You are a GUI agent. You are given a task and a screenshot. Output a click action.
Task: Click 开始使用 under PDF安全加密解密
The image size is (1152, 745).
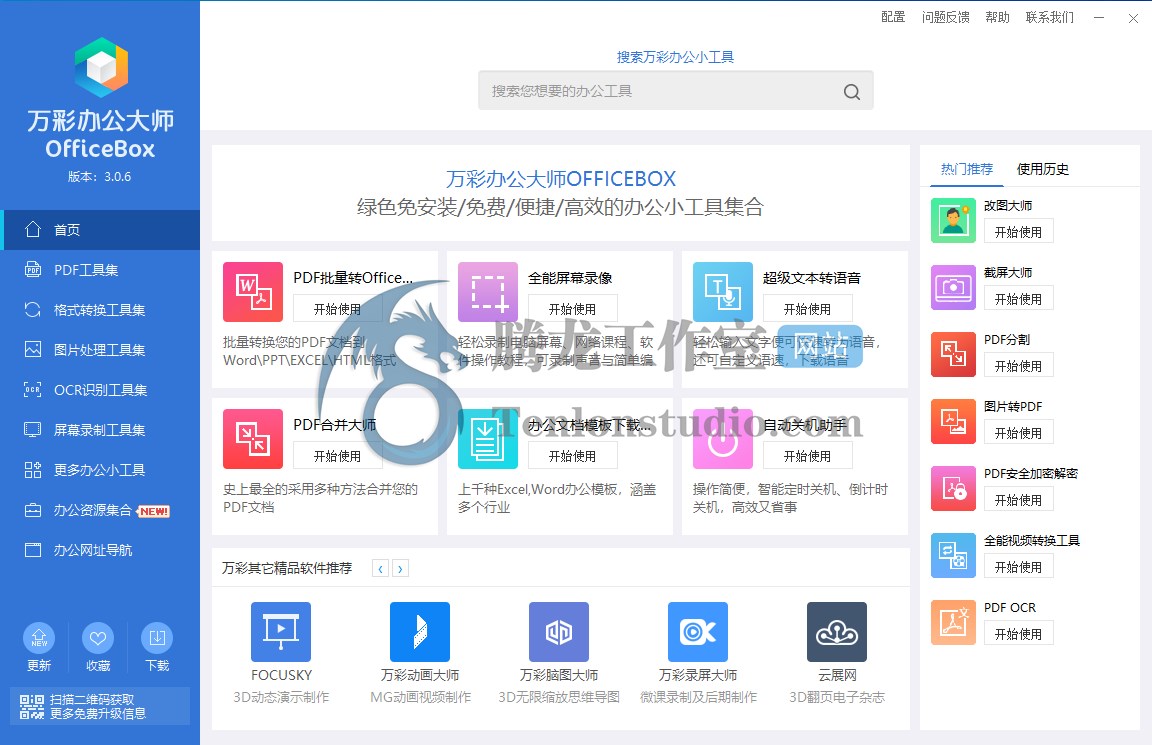coord(1018,500)
